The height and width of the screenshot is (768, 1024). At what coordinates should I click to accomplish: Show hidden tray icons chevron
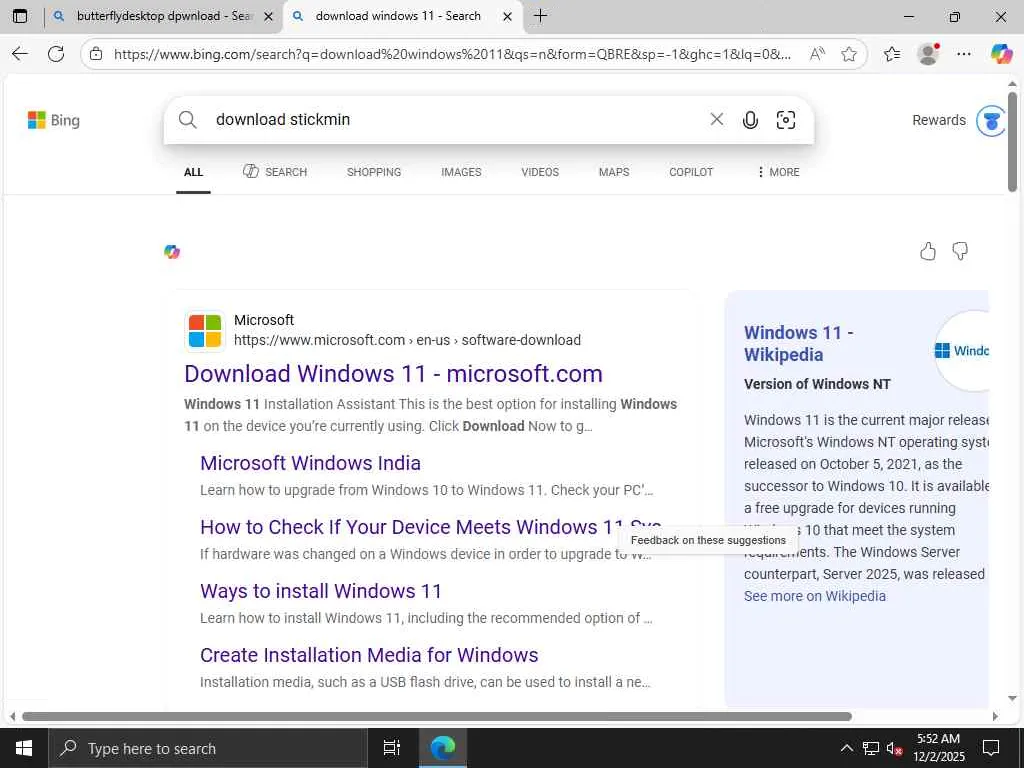pyautogui.click(x=846, y=748)
